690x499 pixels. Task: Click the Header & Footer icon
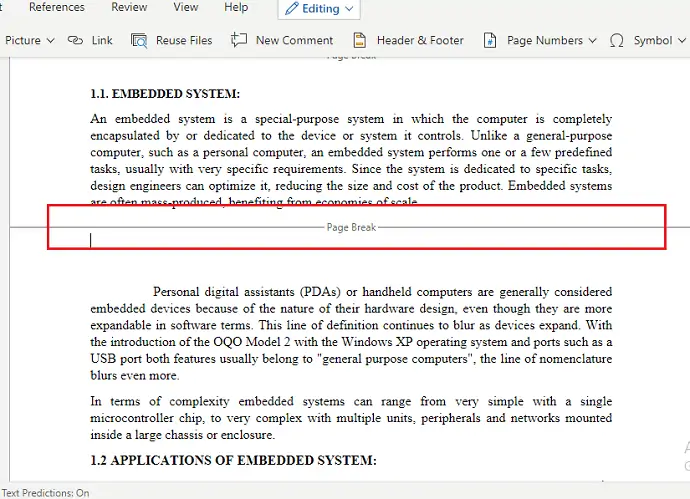(360, 40)
